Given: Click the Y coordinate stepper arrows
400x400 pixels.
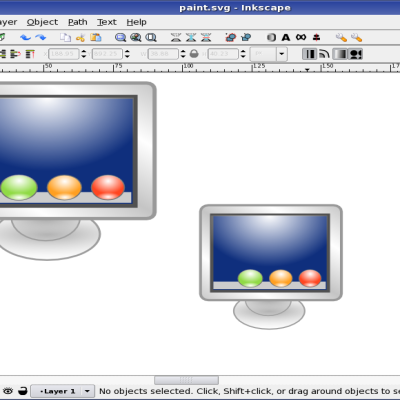Looking at the screenshot, I should 127,54.
